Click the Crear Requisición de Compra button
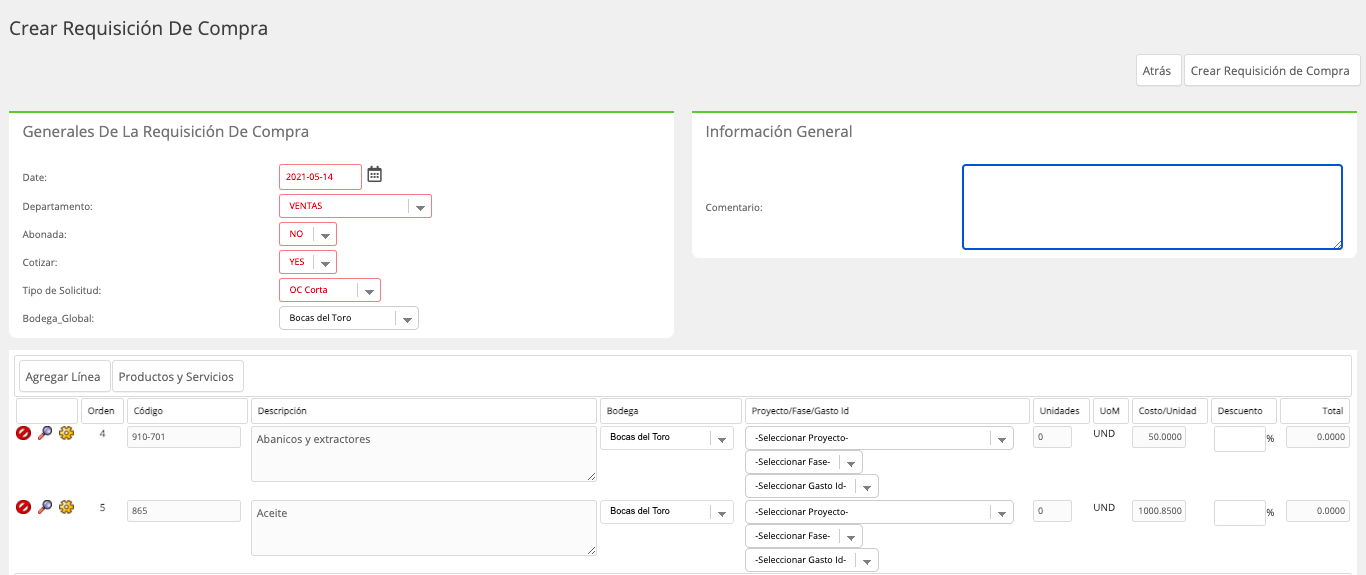This screenshot has width=1366, height=575. point(1271,71)
